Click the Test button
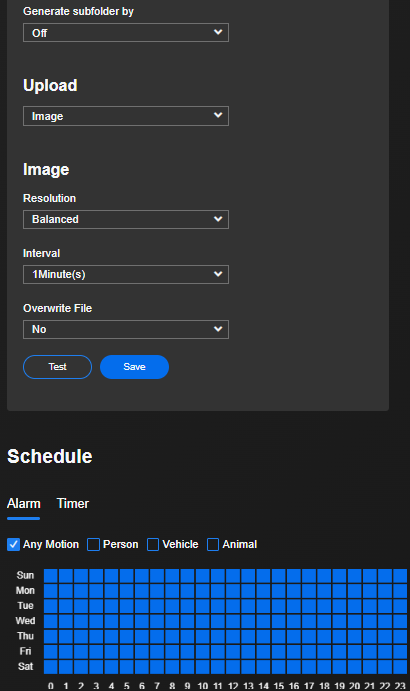Viewport: 410px width, 691px height. tap(57, 367)
